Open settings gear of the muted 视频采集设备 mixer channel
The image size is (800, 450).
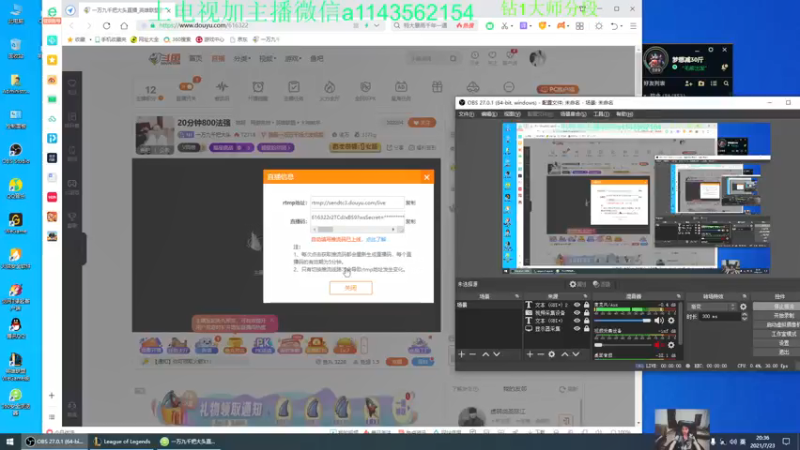[x=671, y=345]
